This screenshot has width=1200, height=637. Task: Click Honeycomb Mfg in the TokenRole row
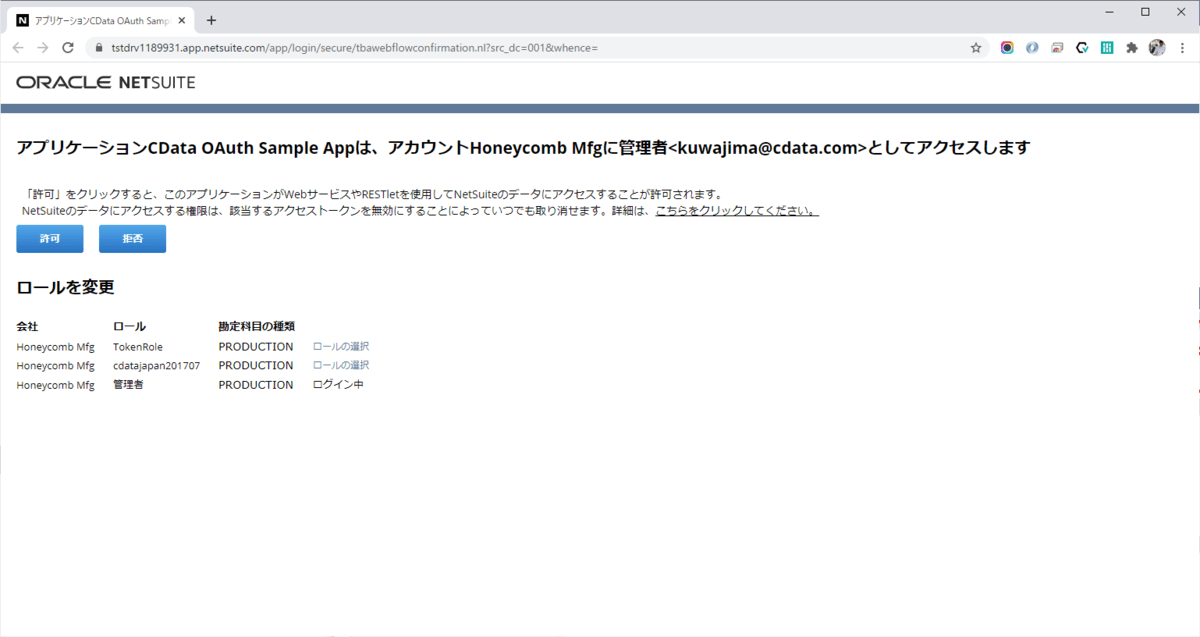pos(55,347)
